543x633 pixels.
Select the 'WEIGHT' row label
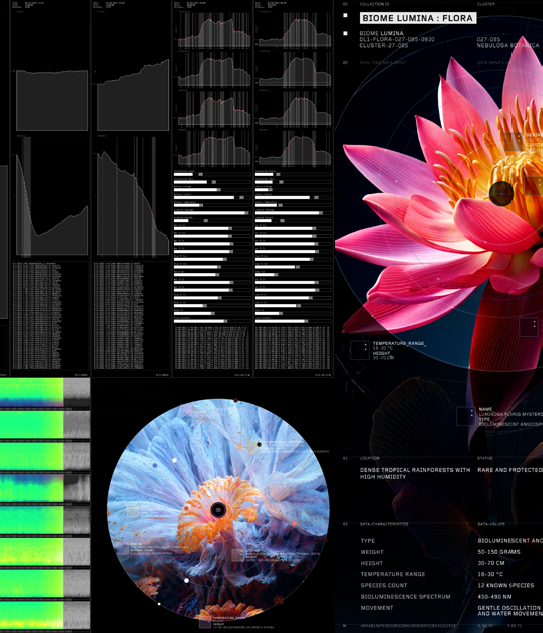tap(372, 552)
